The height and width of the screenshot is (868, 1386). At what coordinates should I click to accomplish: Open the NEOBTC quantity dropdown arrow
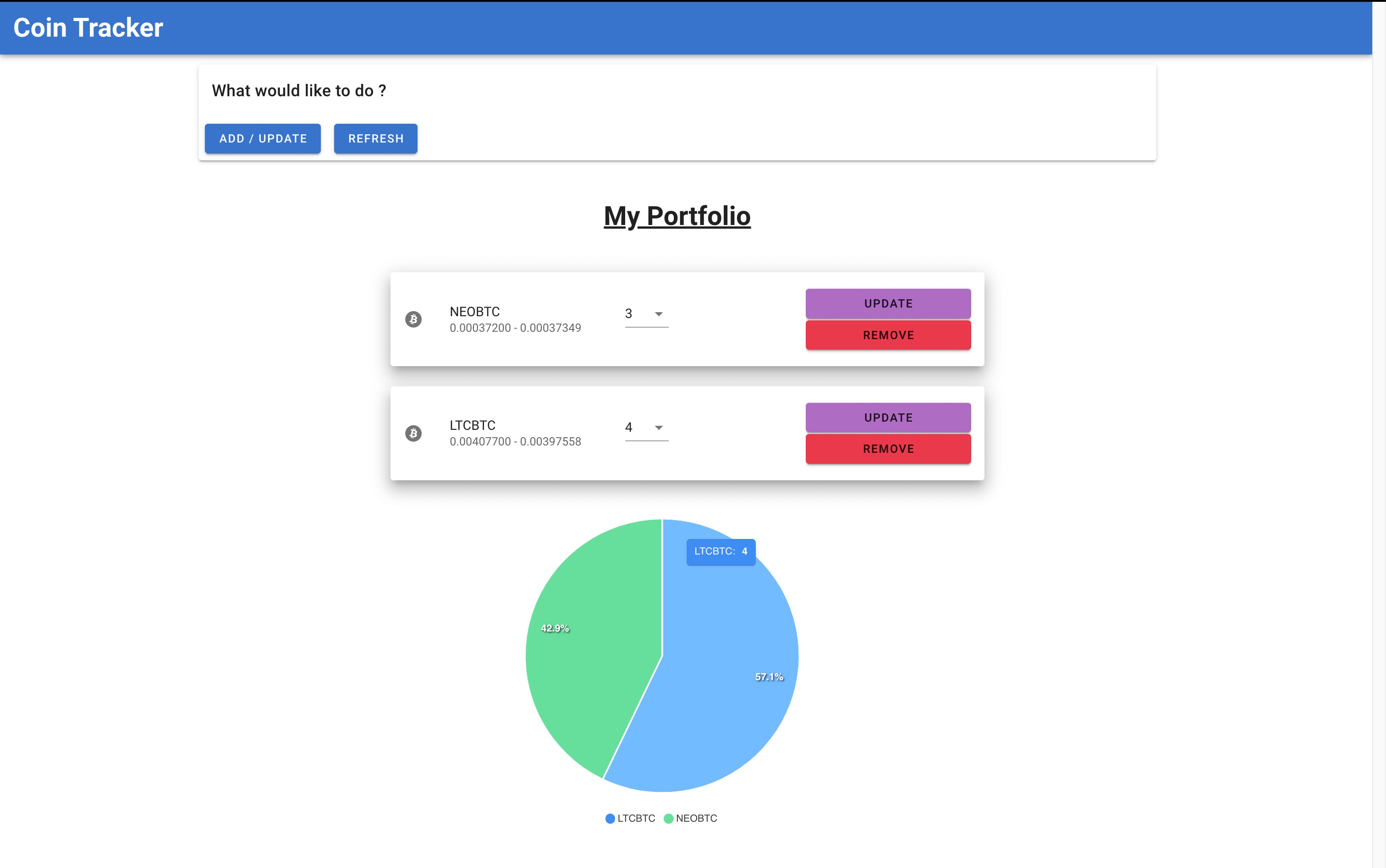tap(659, 314)
